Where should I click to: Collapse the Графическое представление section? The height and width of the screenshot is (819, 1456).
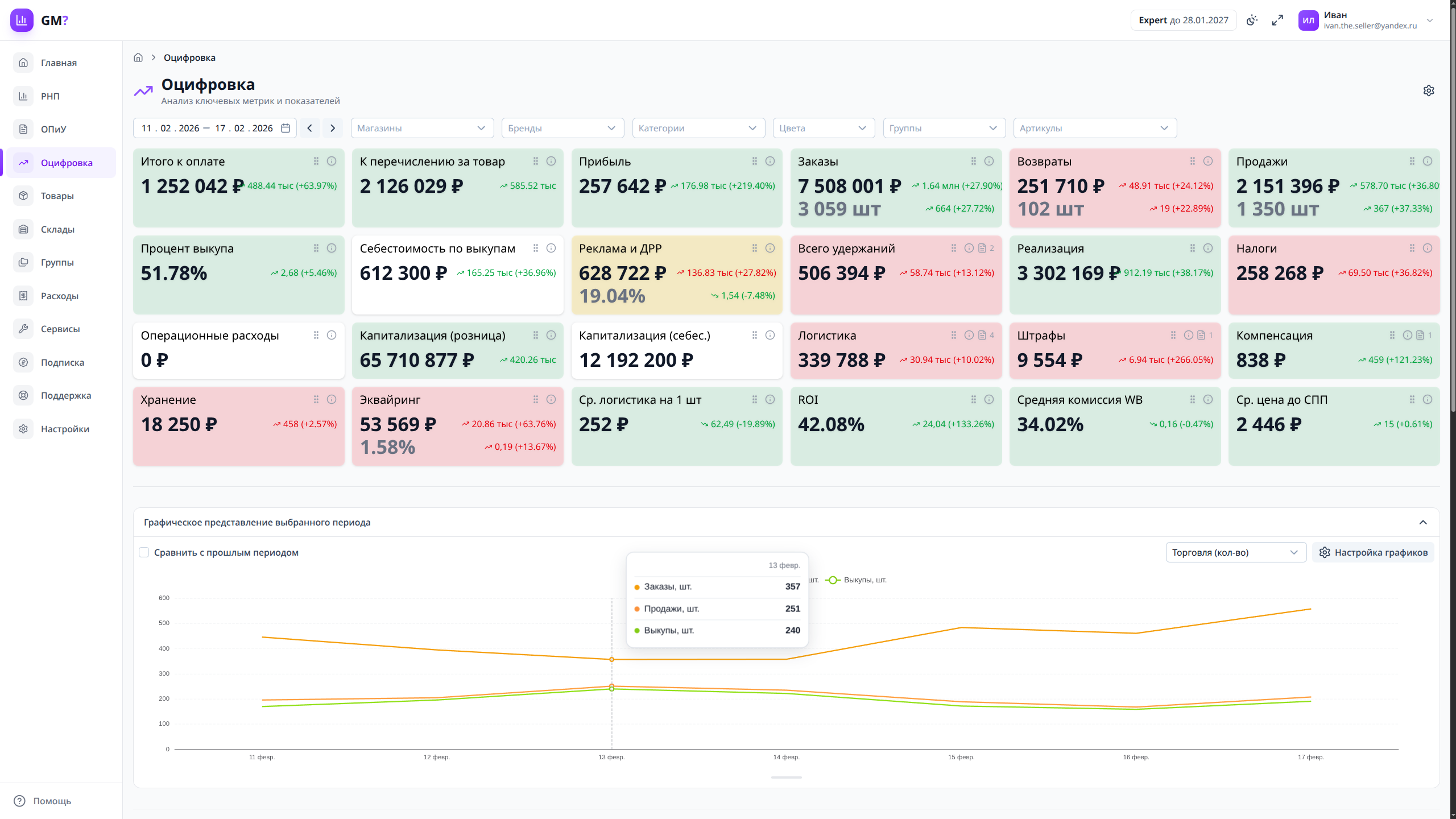pyautogui.click(x=1423, y=522)
